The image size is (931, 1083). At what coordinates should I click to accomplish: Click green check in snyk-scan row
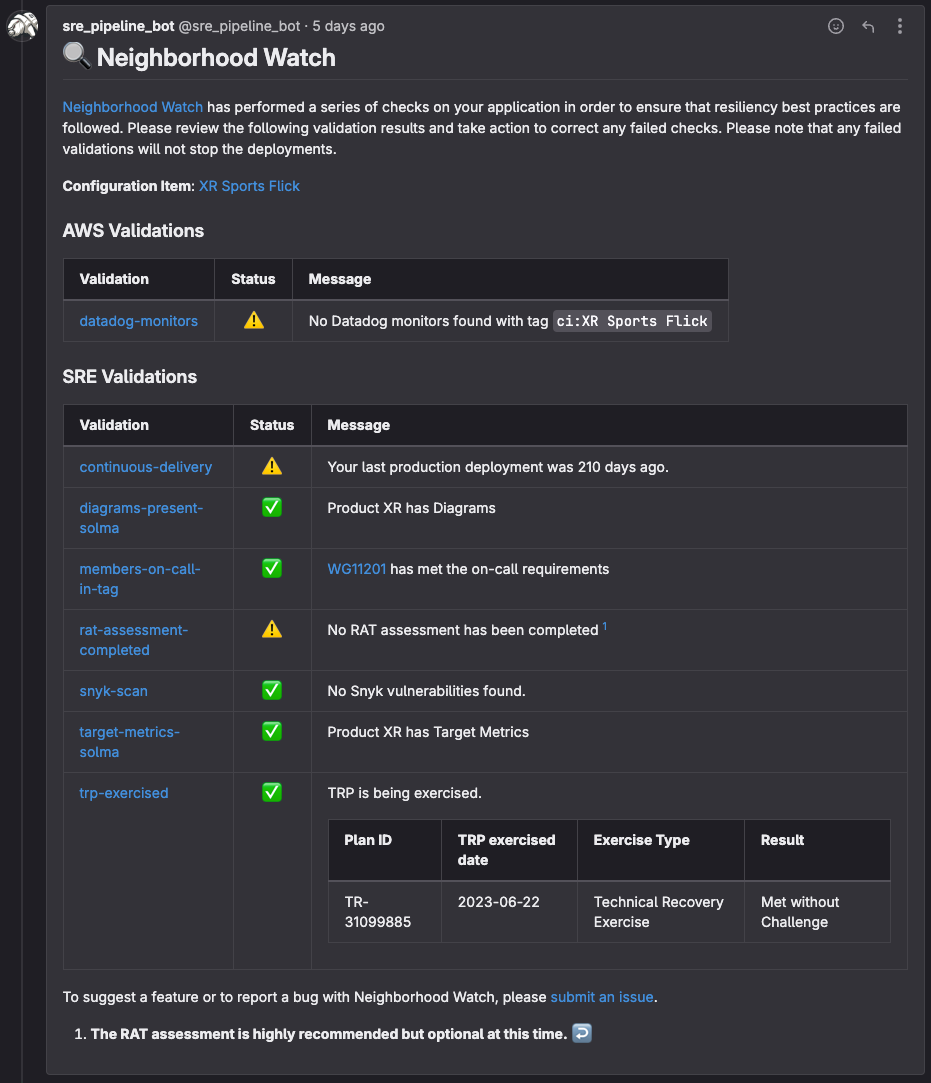point(272,691)
